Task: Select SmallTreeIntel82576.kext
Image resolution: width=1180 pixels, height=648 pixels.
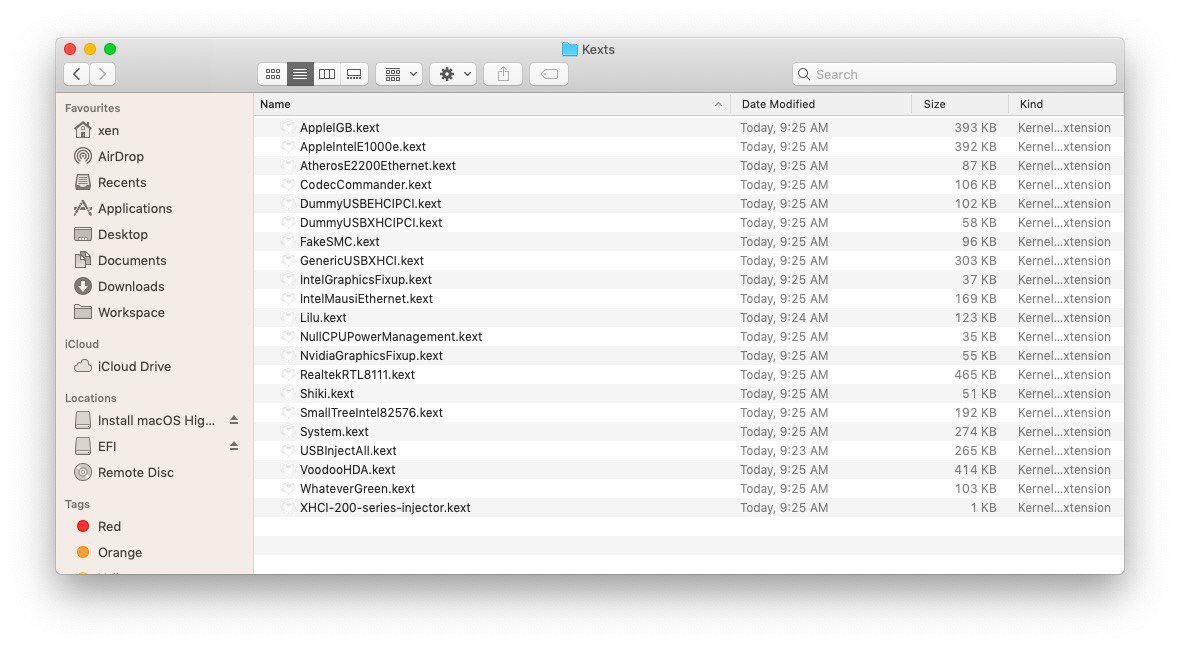Action: click(371, 412)
